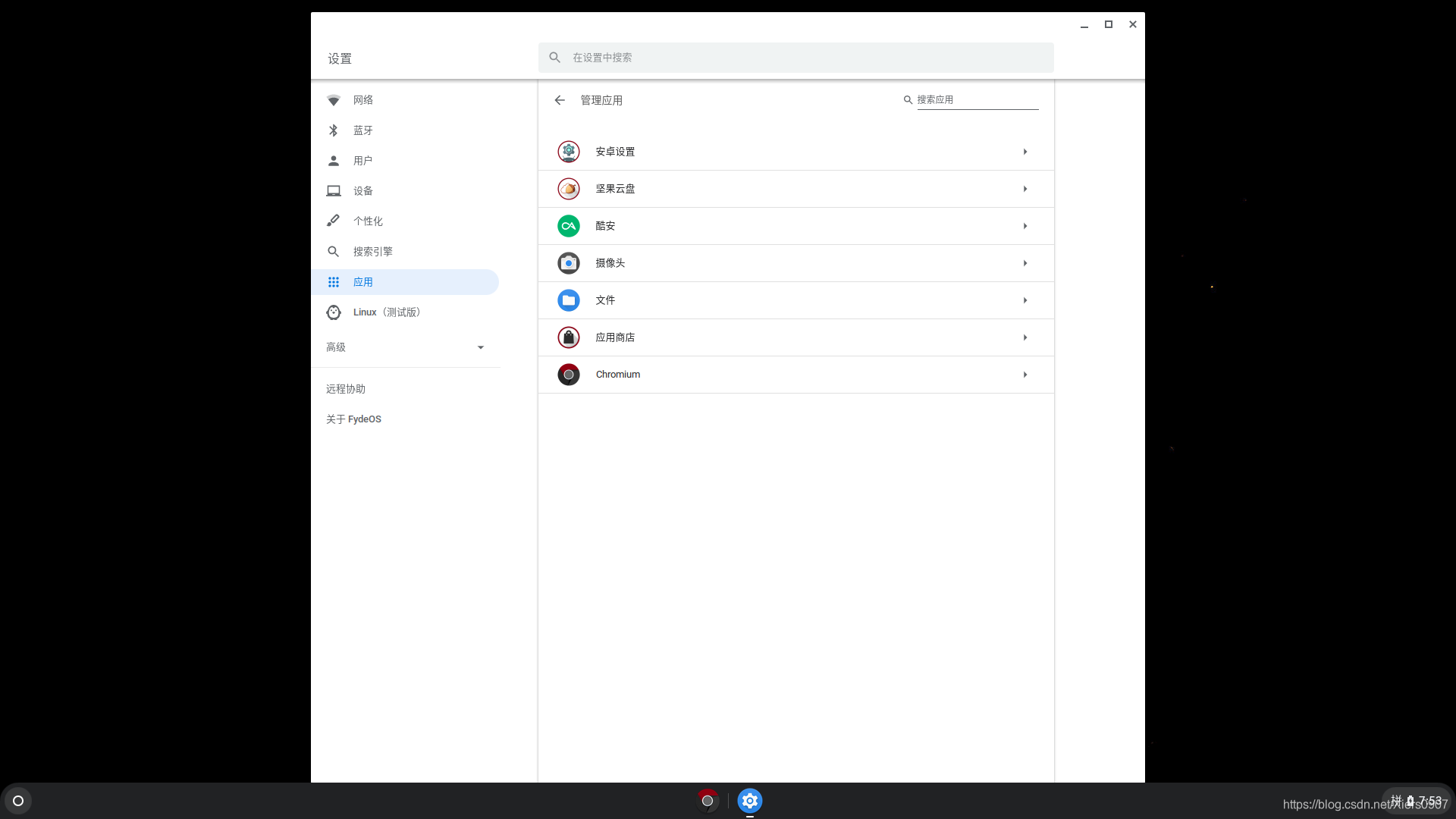Click the 坚果云盘 app icon
This screenshot has width=1456, height=819.
click(568, 189)
